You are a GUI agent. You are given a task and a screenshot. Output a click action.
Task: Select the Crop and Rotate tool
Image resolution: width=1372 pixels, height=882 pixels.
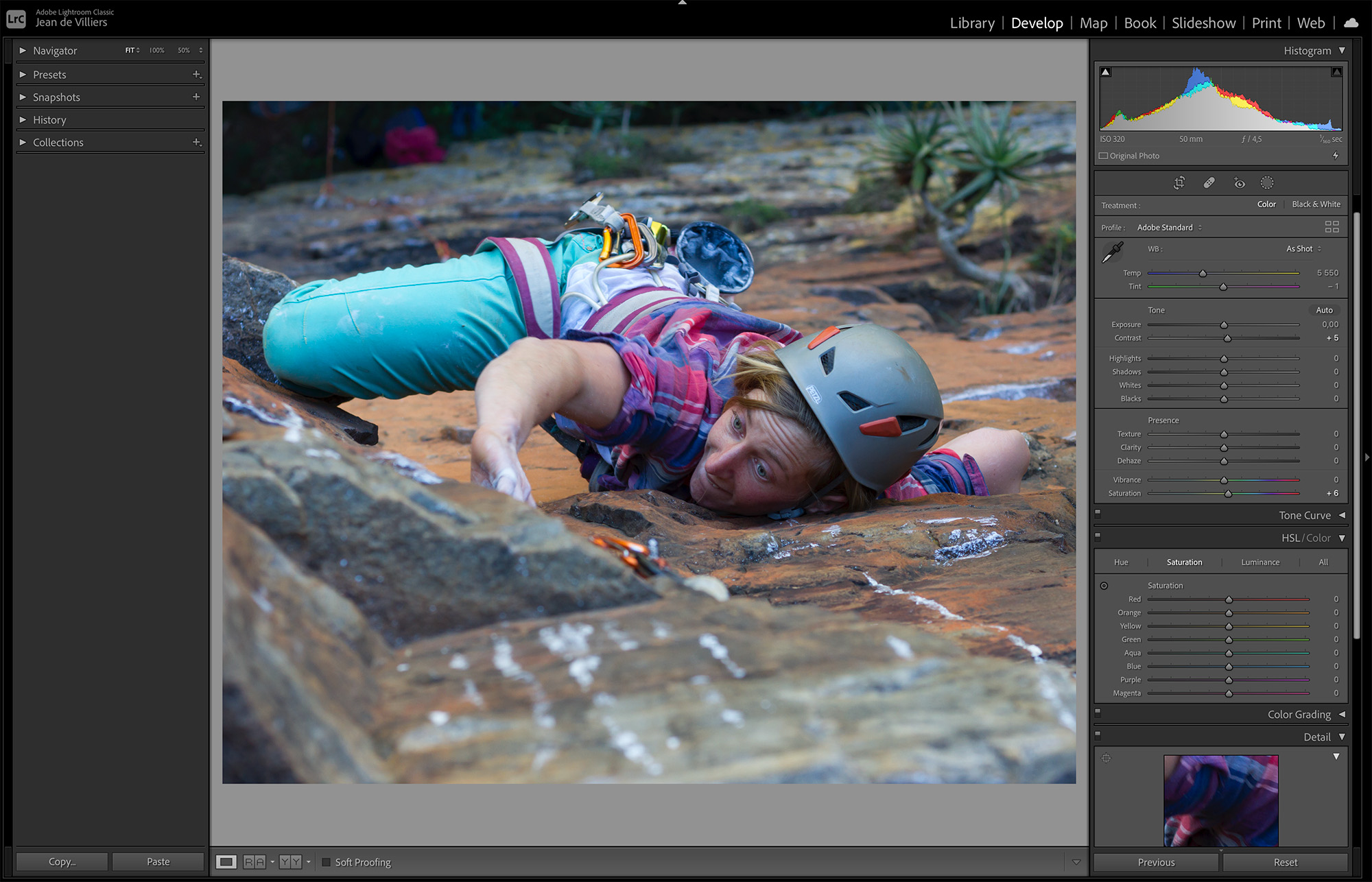(1178, 182)
